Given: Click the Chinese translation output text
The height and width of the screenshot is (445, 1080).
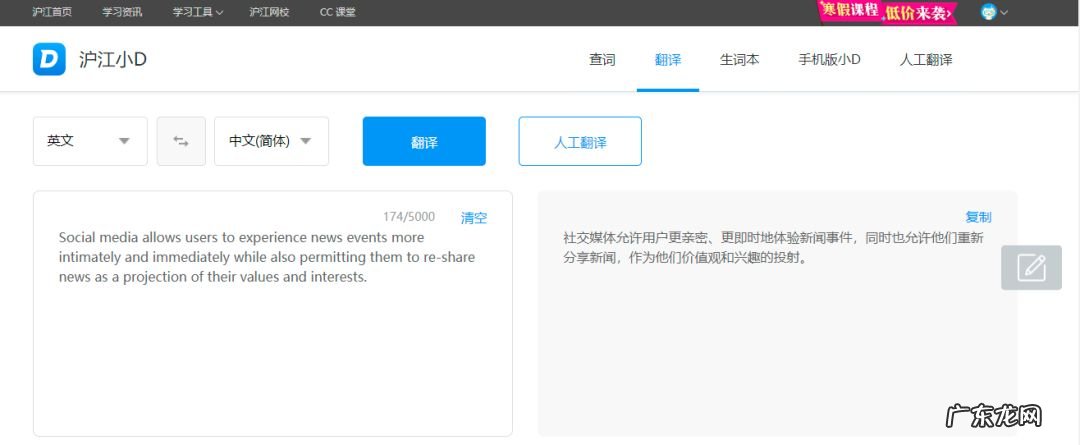Looking at the screenshot, I should [773, 249].
